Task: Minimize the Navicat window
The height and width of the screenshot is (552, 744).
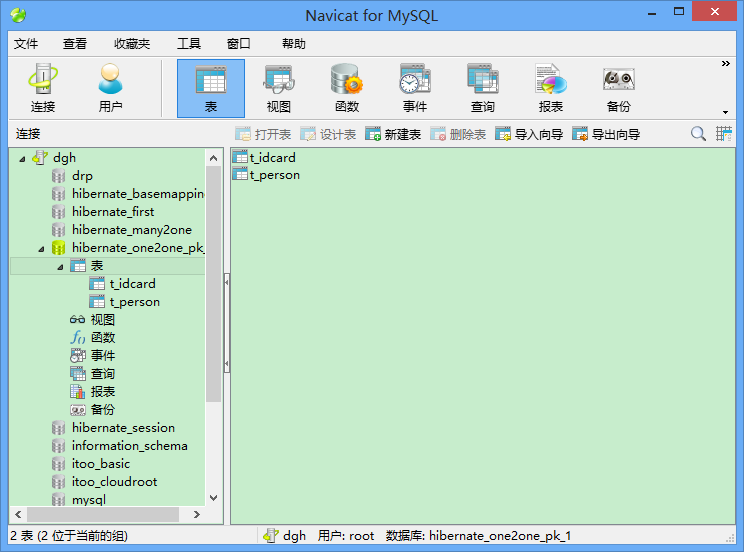Action: click(x=652, y=12)
